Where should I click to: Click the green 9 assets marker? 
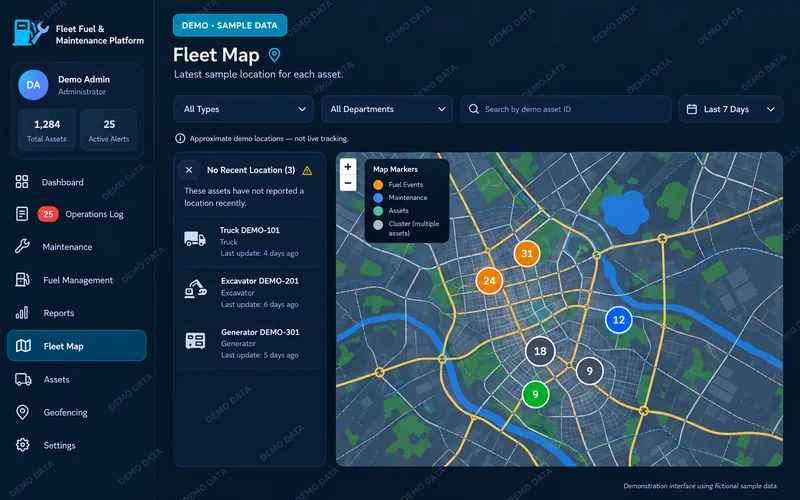(535, 394)
